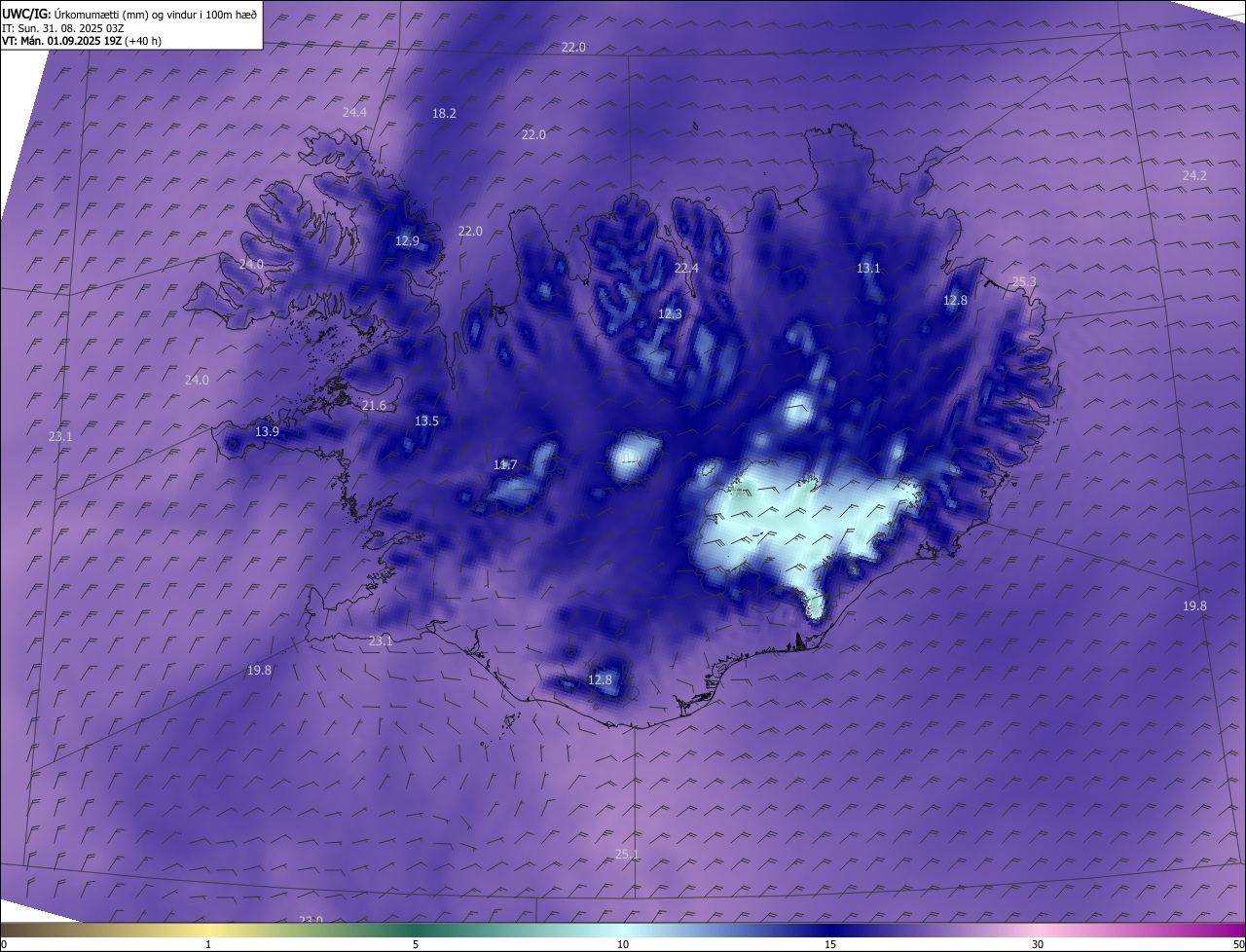This screenshot has height=952, width=1246.
Task: Click the 13.1 value label
Action: pyautogui.click(x=868, y=269)
